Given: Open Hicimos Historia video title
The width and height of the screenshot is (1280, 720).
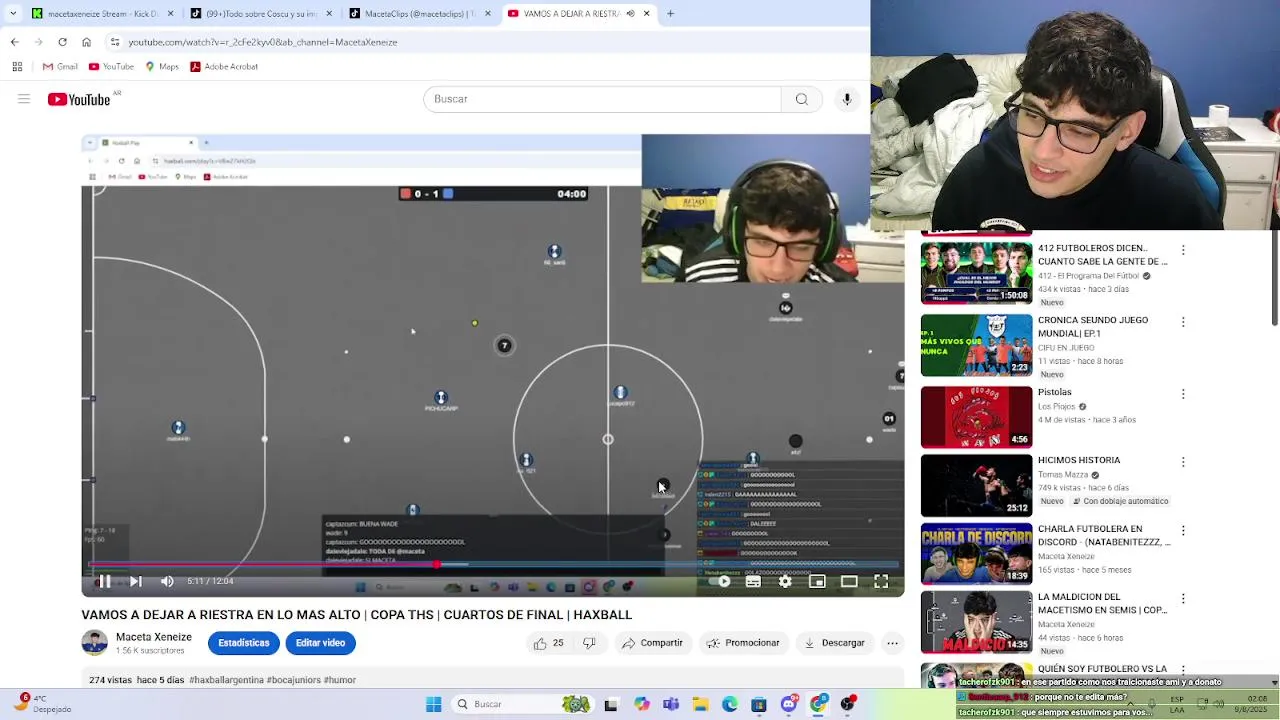Looking at the screenshot, I should [1079, 460].
